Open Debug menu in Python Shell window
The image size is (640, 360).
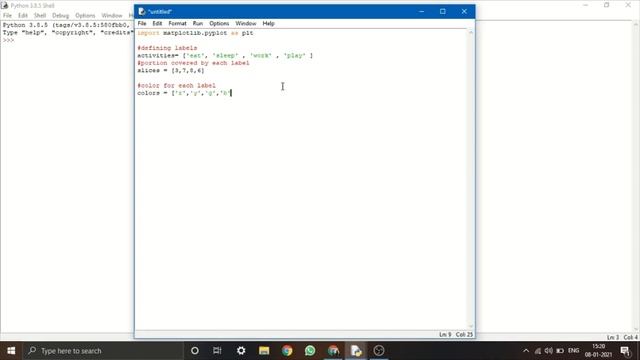[60, 16]
